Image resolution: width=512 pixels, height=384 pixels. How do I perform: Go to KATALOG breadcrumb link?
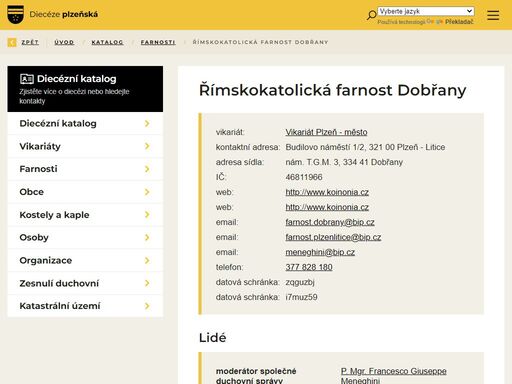pyautogui.click(x=107, y=42)
